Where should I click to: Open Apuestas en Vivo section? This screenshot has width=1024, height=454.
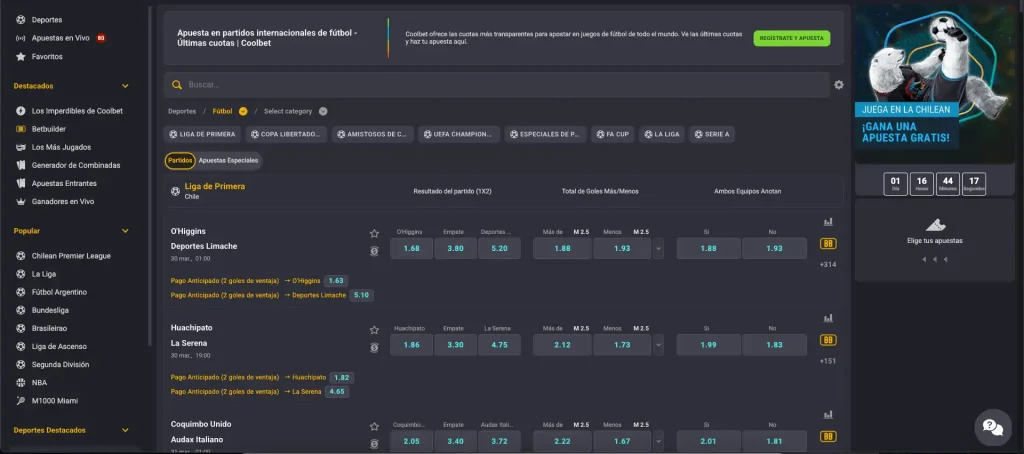pyautogui.click(x=60, y=38)
